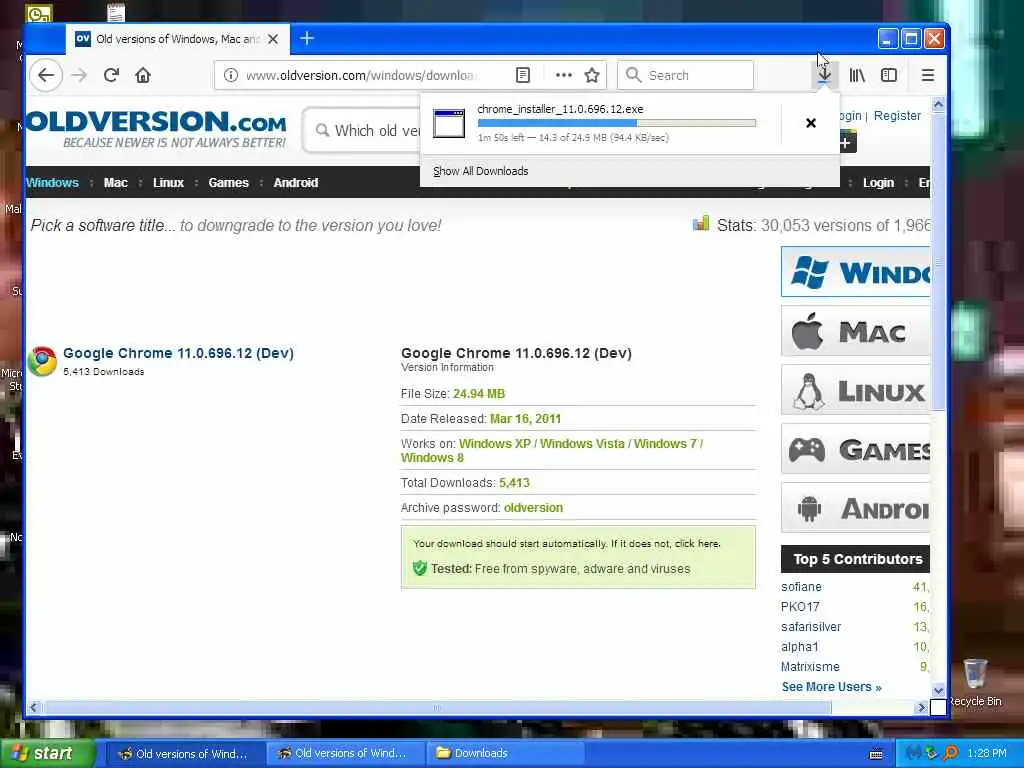This screenshot has height=768, width=1024.
Task: Open a new tab with the plus button
Action: point(307,39)
